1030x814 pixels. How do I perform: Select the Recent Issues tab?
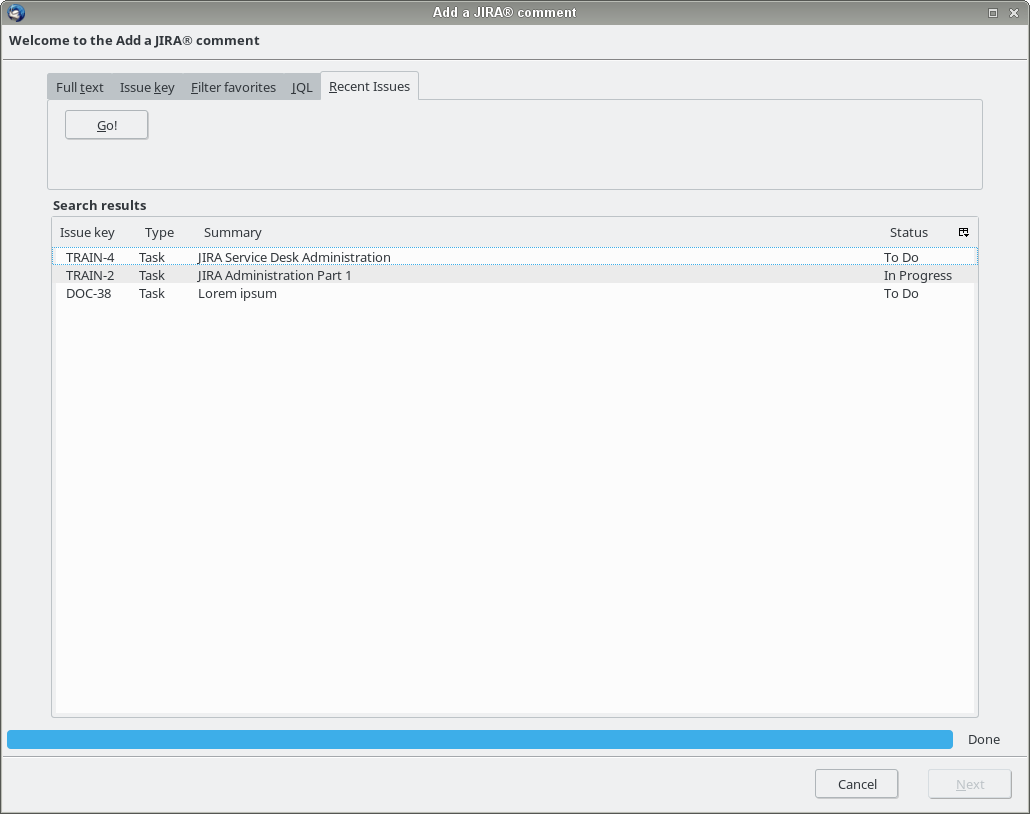click(x=369, y=87)
